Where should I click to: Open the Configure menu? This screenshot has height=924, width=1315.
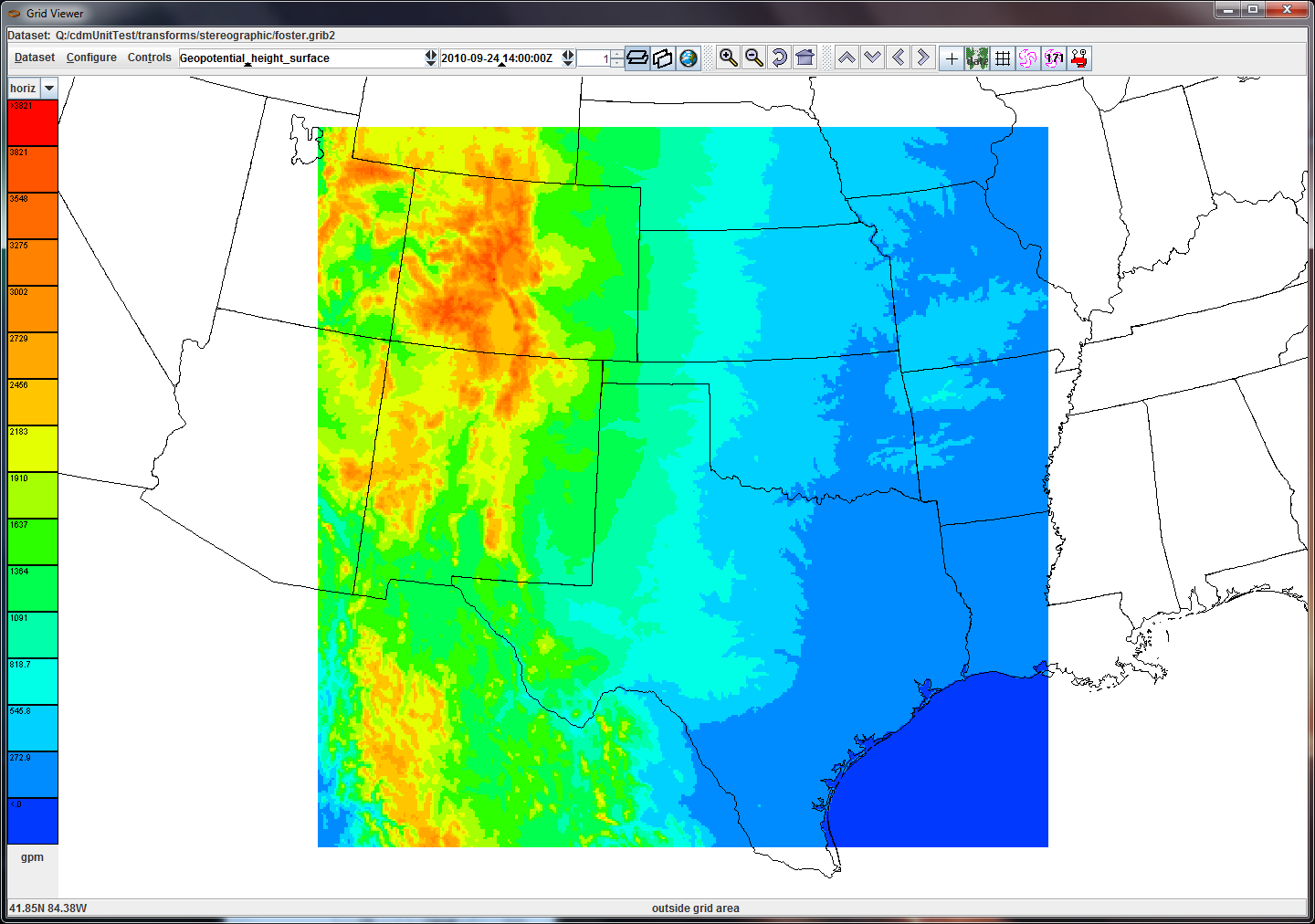coord(91,58)
